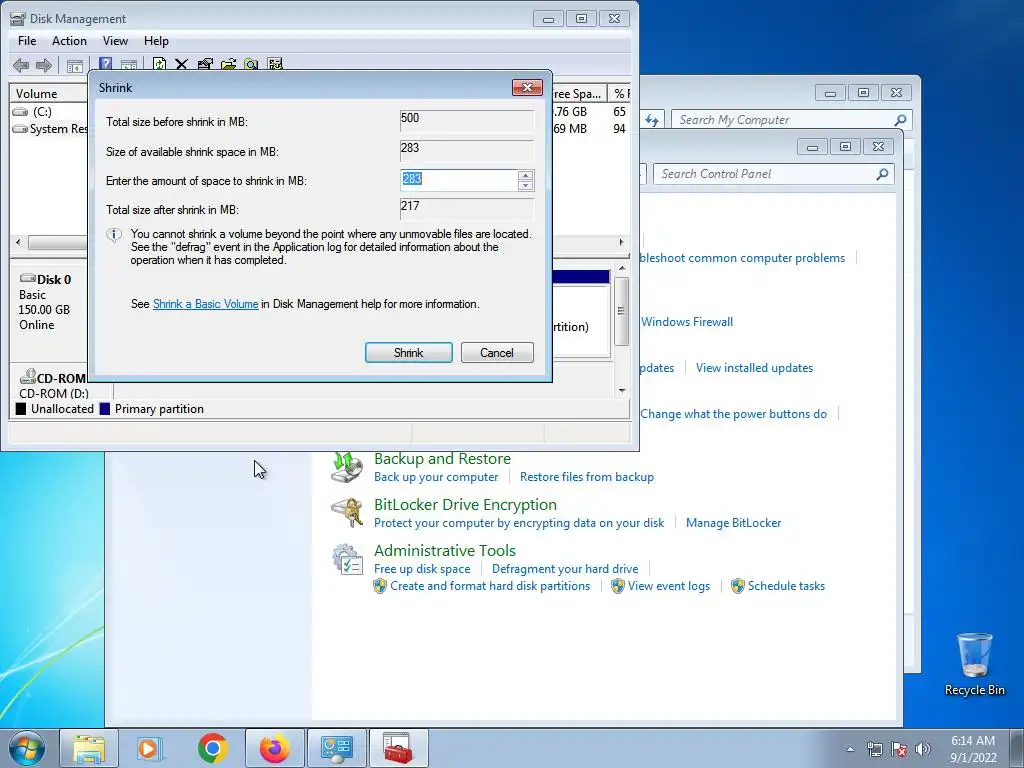Viewport: 1024px width, 768px height.
Task: Click the Forward arrow in Disk Management toolbar
Action: click(44, 65)
